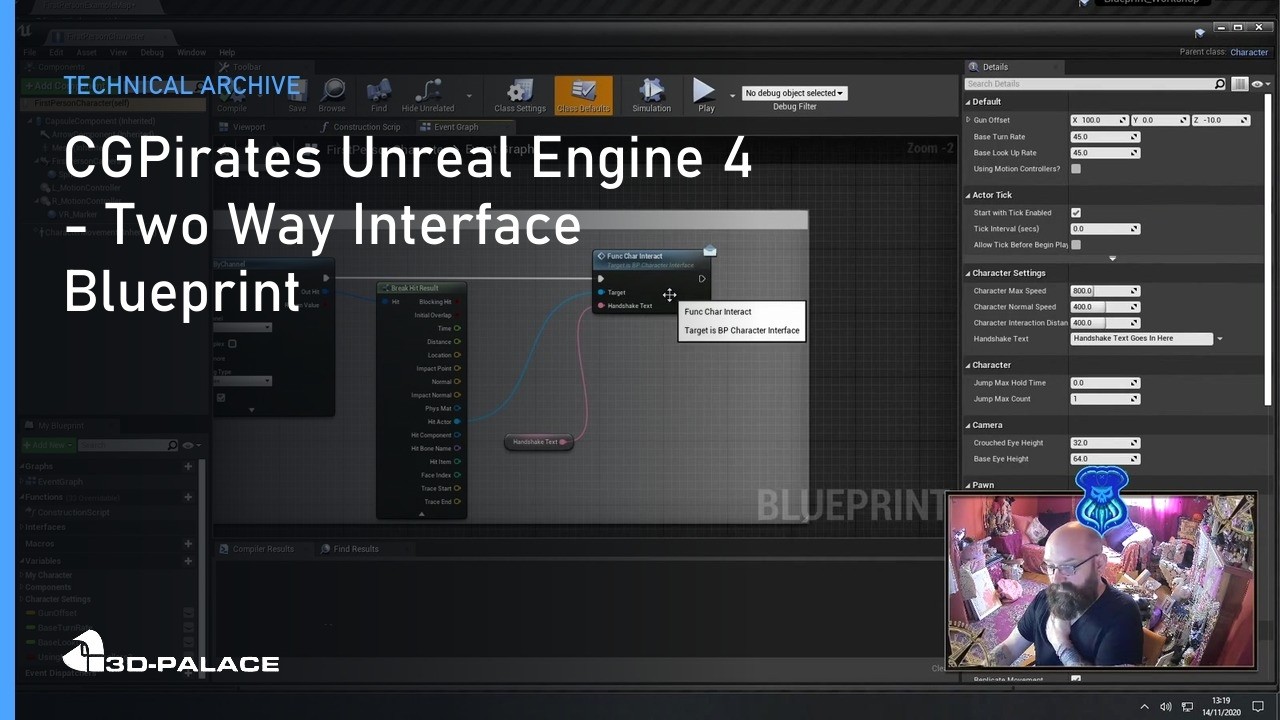The image size is (1280, 720).
Task: Show hidden system tray icons
Action: tap(1145, 707)
